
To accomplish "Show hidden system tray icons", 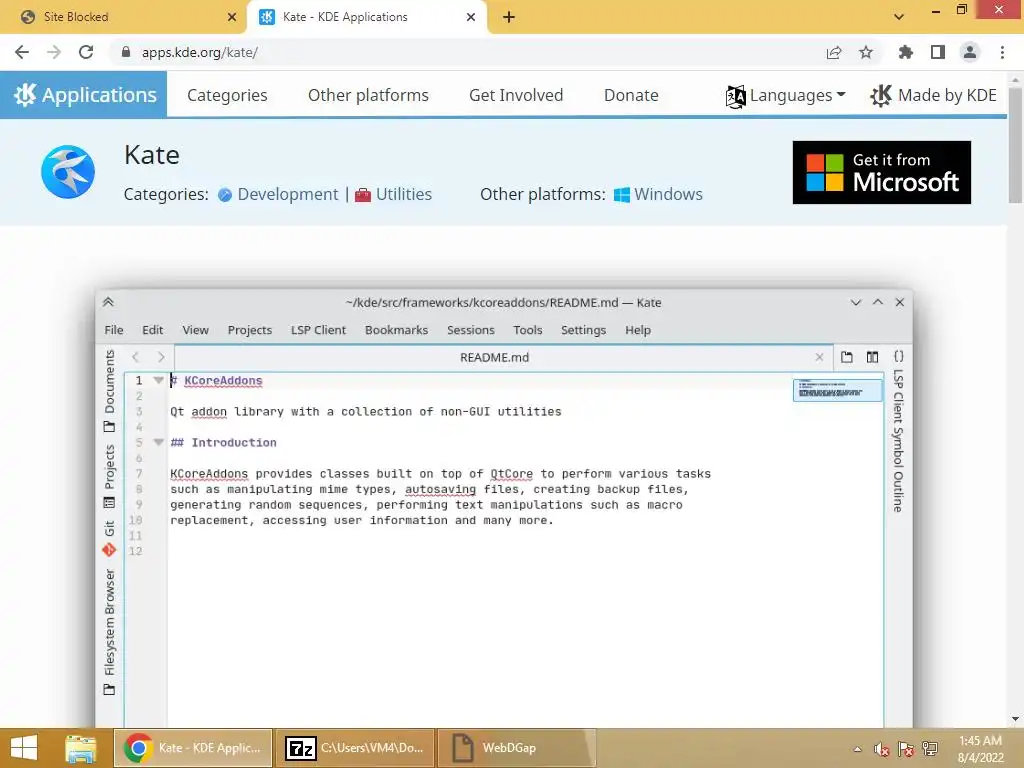I will click(x=857, y=749).
